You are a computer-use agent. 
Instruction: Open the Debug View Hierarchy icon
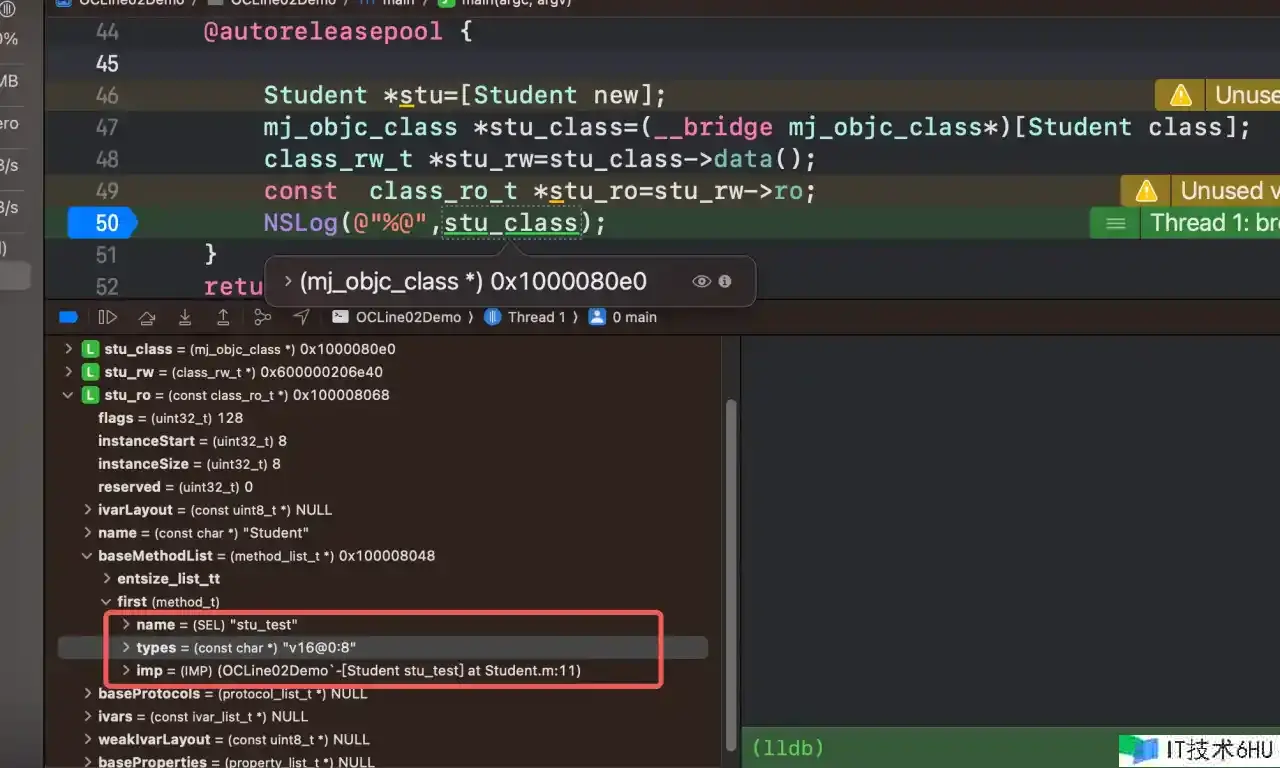click(262, 317)
